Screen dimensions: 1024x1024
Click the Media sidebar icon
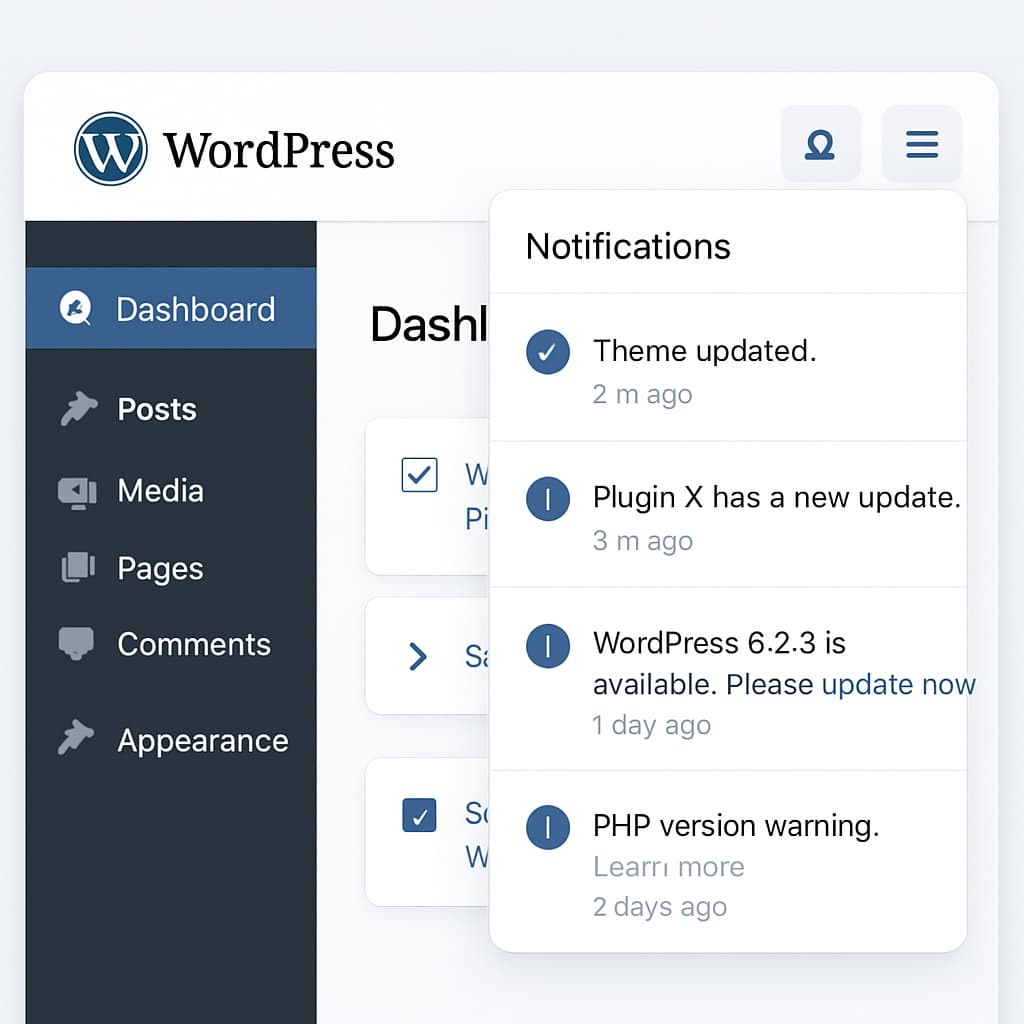[x=77, y=492]
